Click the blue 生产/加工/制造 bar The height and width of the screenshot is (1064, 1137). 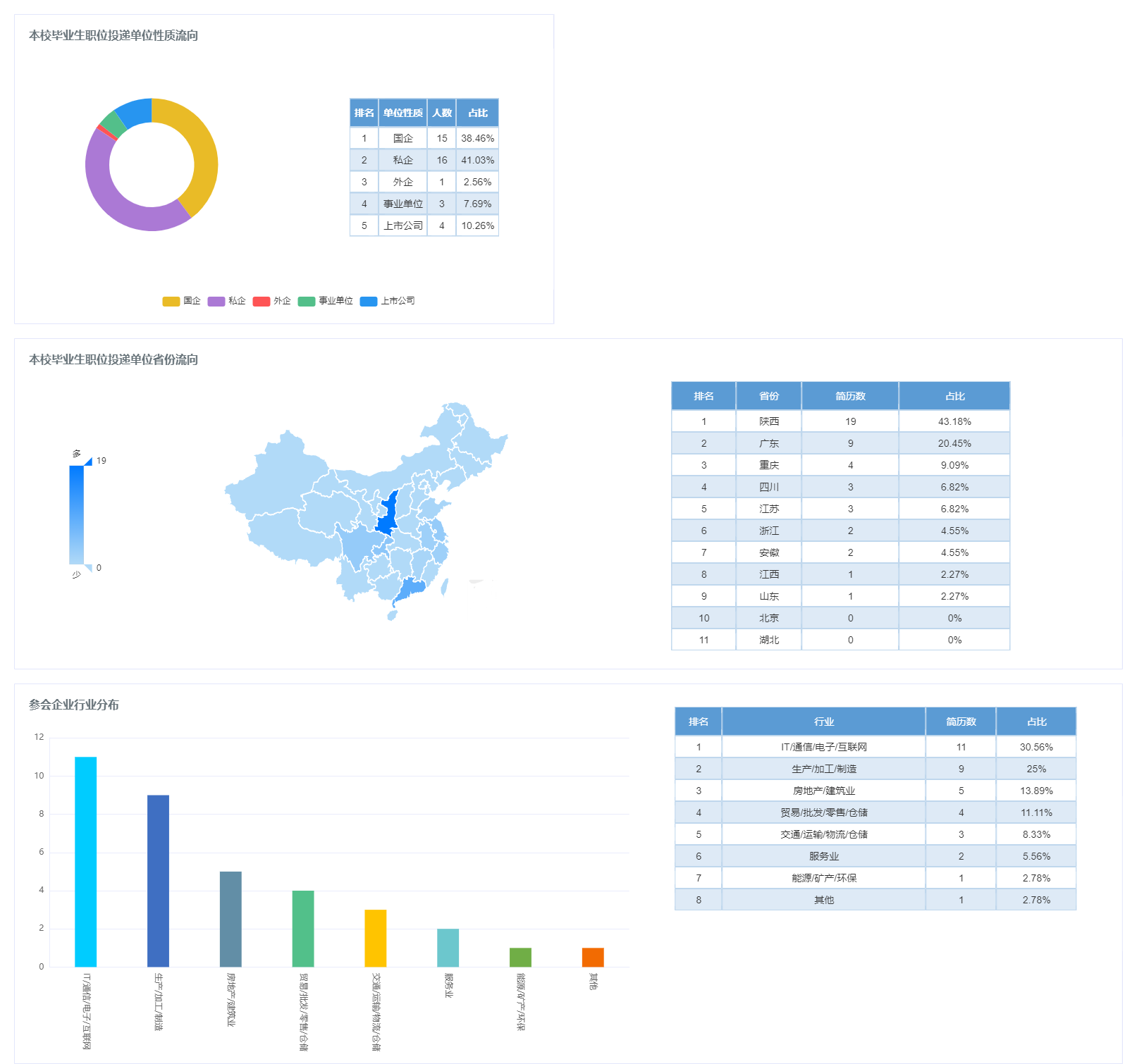point(158,881)
